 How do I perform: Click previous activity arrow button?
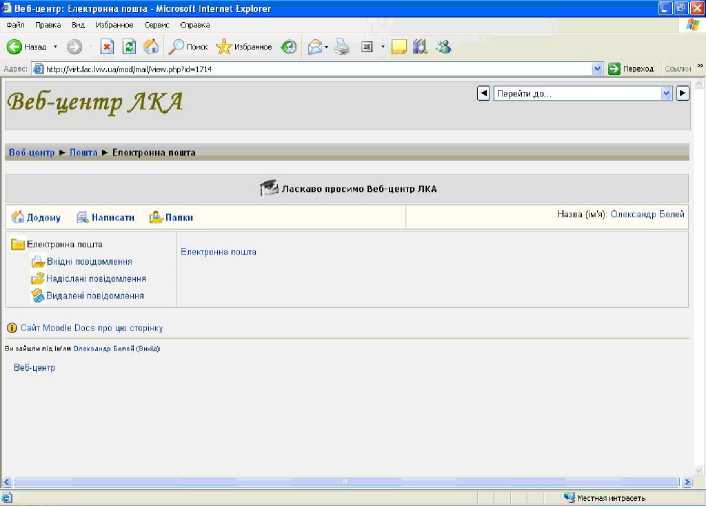[483, 93]
